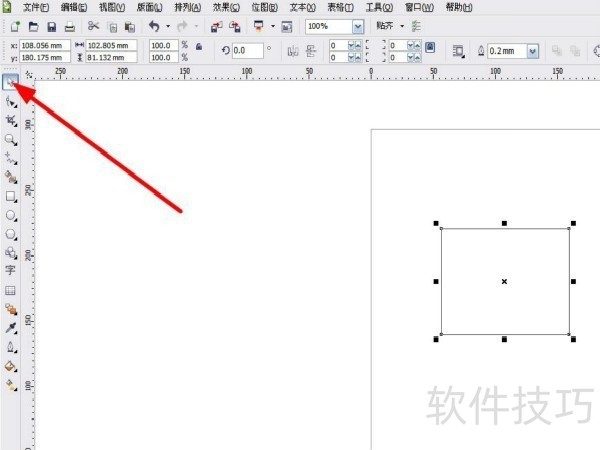Open the Welcome screen icon

tap(287, 26)
